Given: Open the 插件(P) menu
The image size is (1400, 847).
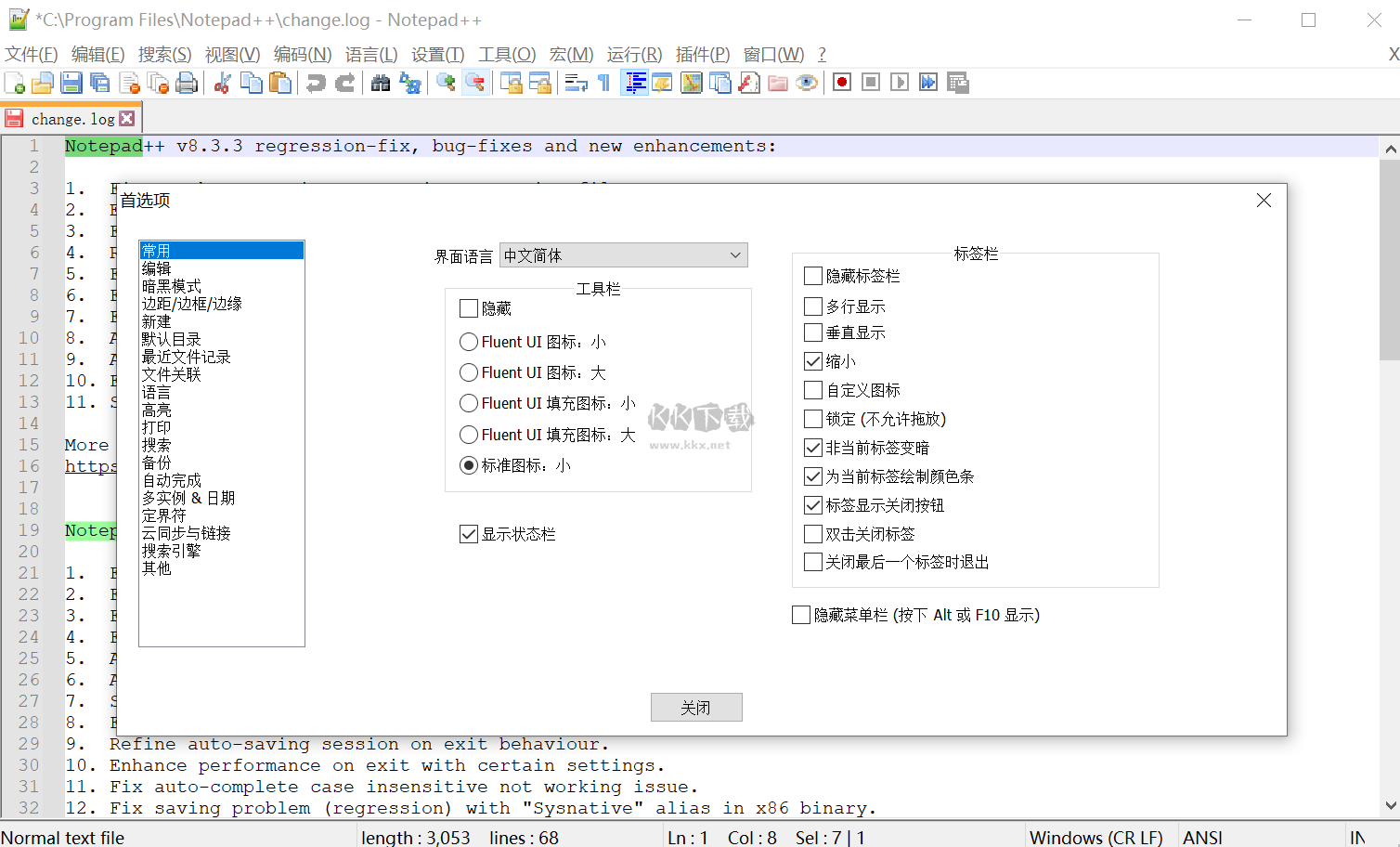Looking at the screenshot, I should point(702,54).
